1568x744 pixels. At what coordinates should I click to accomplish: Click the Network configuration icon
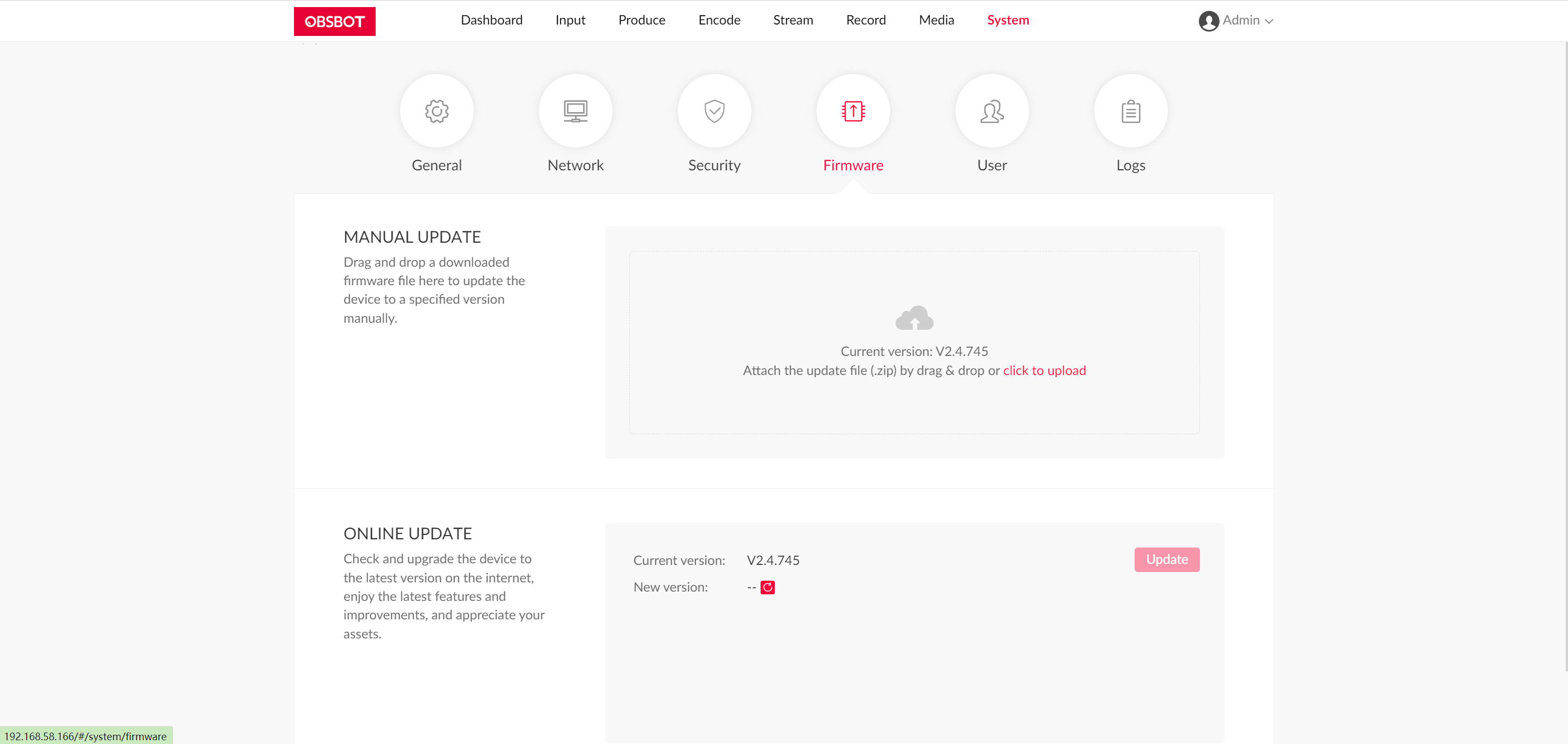[x=575, y=110]
